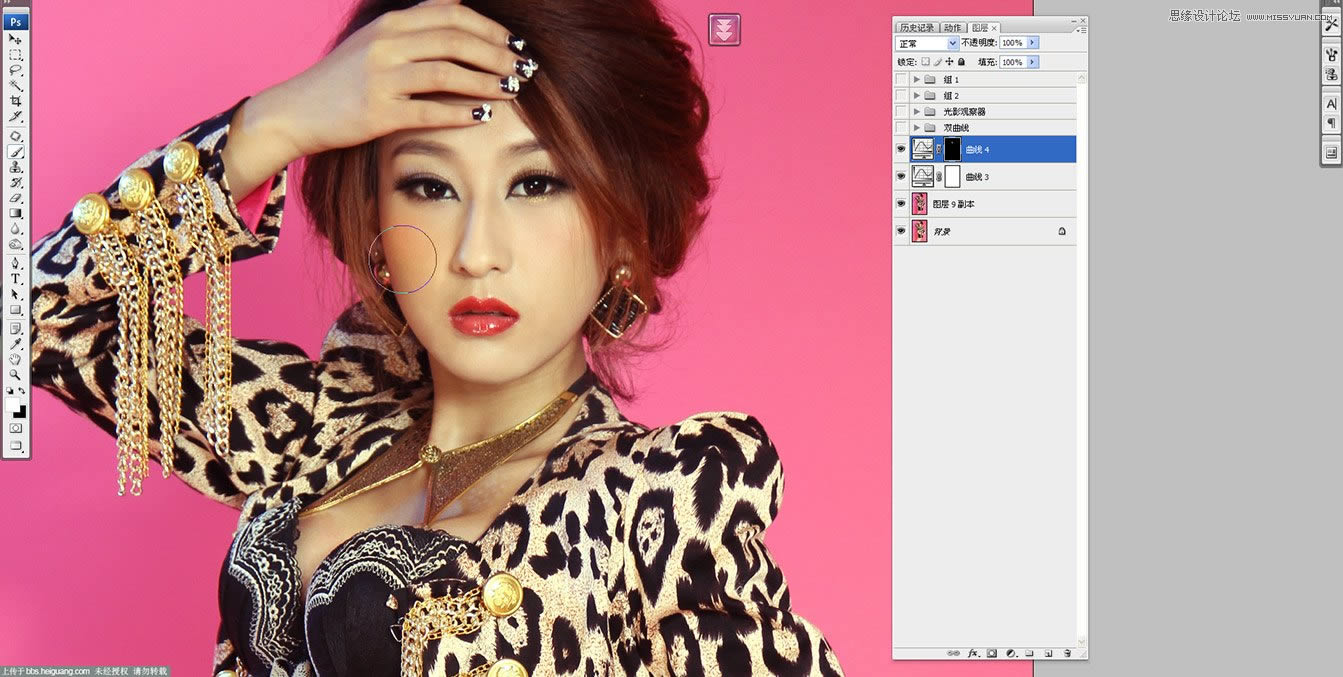Show visibility of 光影观察器 group
This screenshot has height=677, width=1343.
[902, 111]
